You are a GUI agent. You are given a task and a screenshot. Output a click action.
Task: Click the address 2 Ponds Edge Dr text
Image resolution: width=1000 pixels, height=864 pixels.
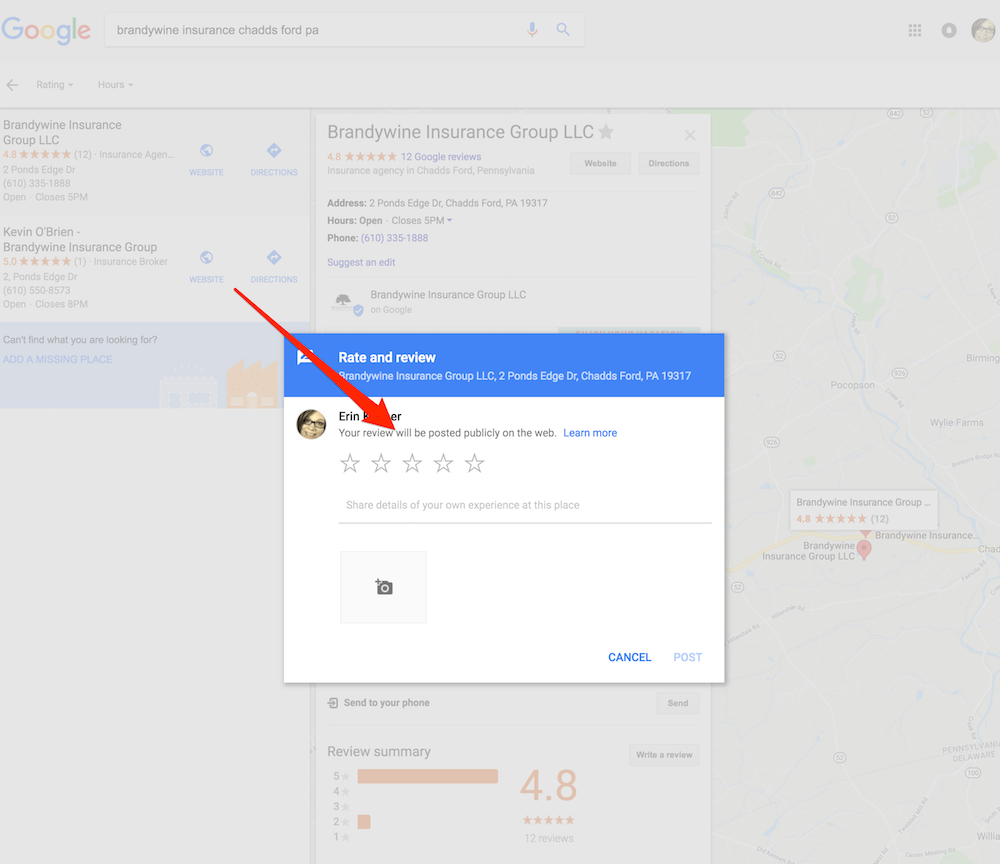[458, 203]
